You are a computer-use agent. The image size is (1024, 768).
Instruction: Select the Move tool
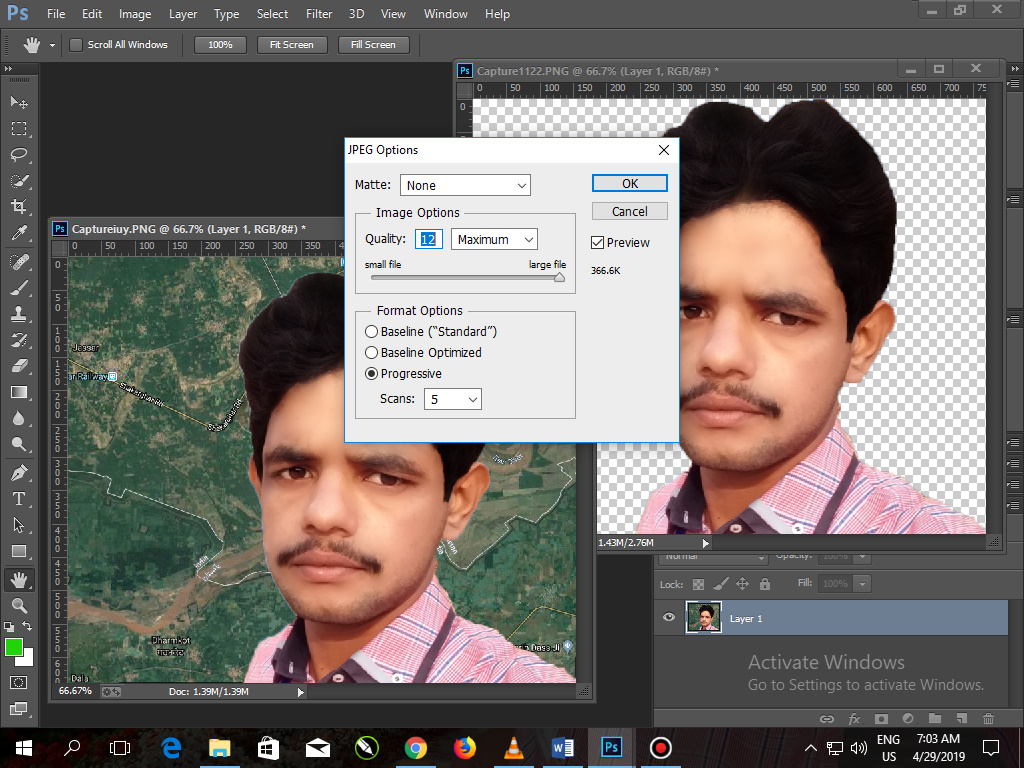pyautogui.click(x=19, y=102)
